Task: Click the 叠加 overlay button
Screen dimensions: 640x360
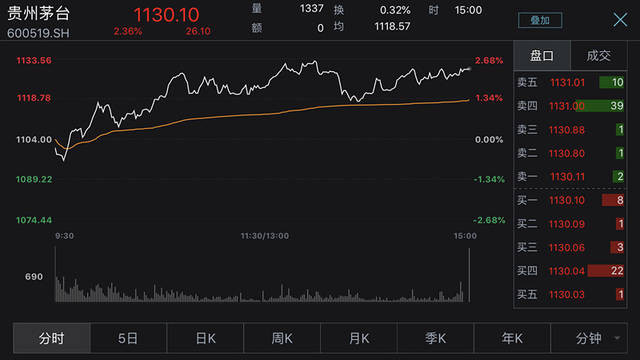Action: click(x=540, y=20)
